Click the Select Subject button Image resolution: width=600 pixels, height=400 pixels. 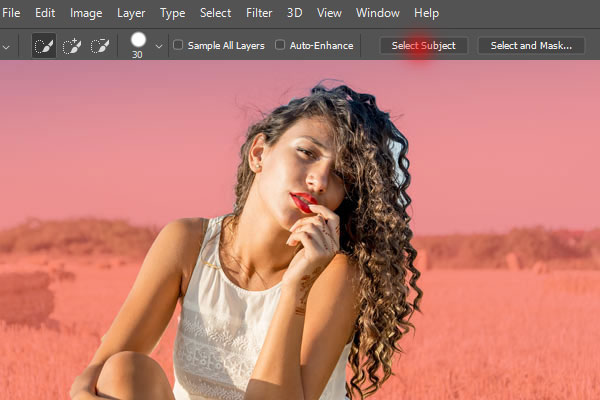(x=424, y=46)
